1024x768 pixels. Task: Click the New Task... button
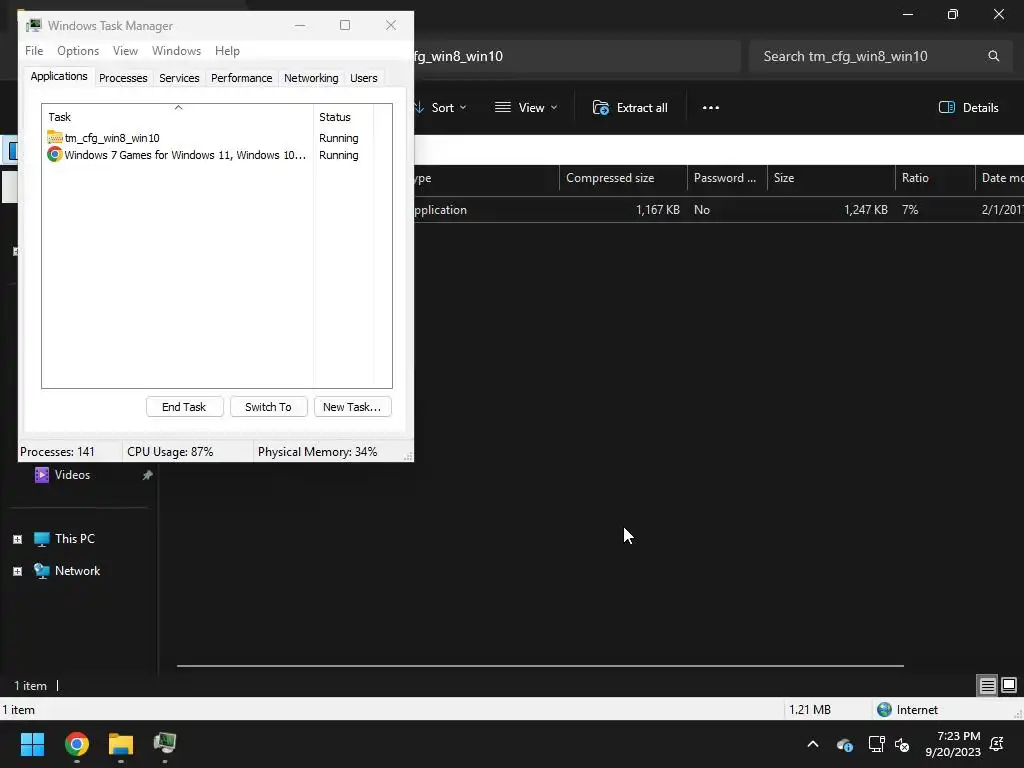pos(352,407)
